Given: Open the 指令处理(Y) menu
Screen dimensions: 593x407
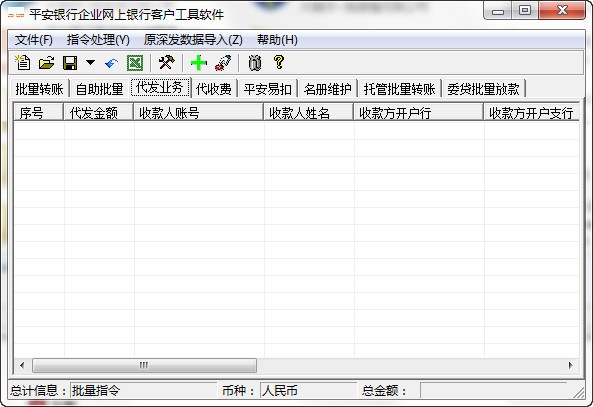Looking at the screenshot, I should coord(98,40).
